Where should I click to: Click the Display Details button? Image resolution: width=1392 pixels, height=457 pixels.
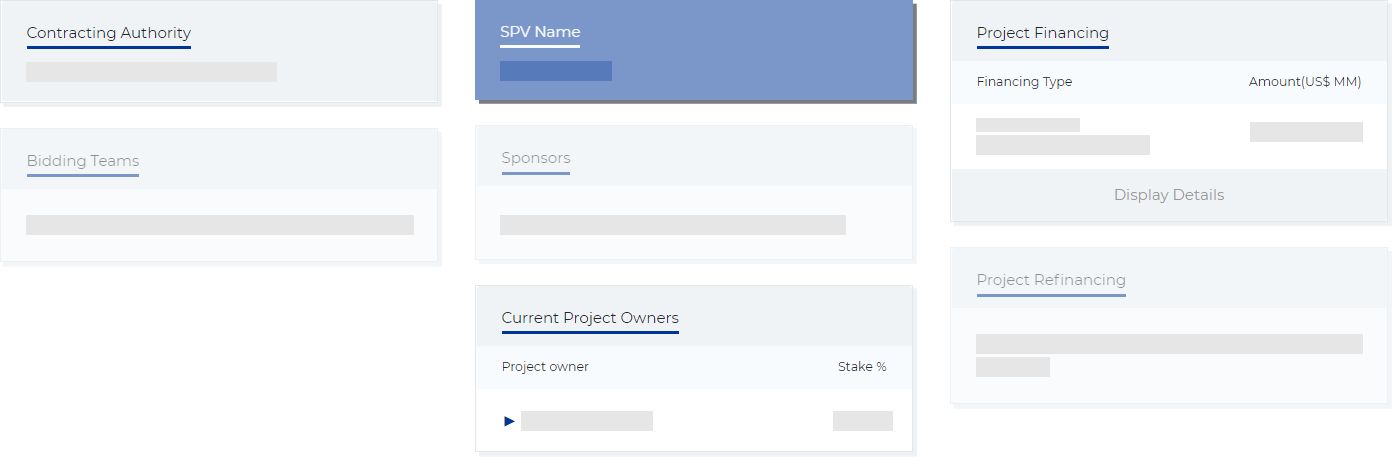click(1168, 195)
